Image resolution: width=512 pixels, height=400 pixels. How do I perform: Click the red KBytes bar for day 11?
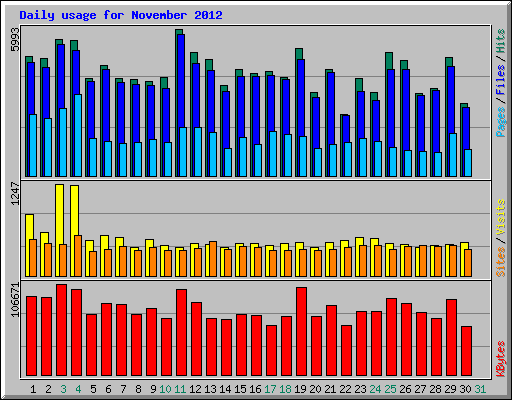coord(181,332)
